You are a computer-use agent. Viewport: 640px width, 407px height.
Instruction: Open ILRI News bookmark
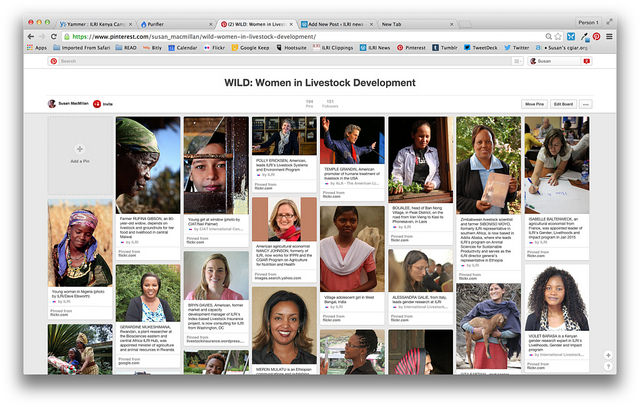375,48
